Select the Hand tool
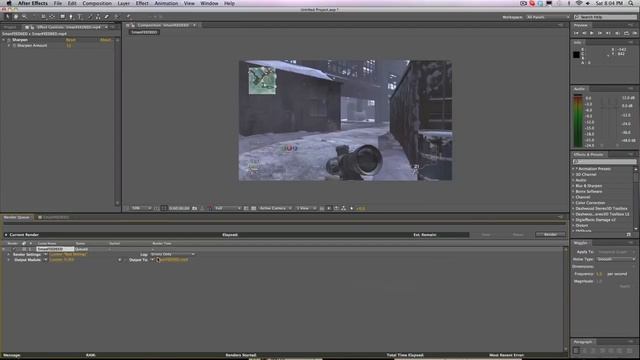 coord(16,17)
